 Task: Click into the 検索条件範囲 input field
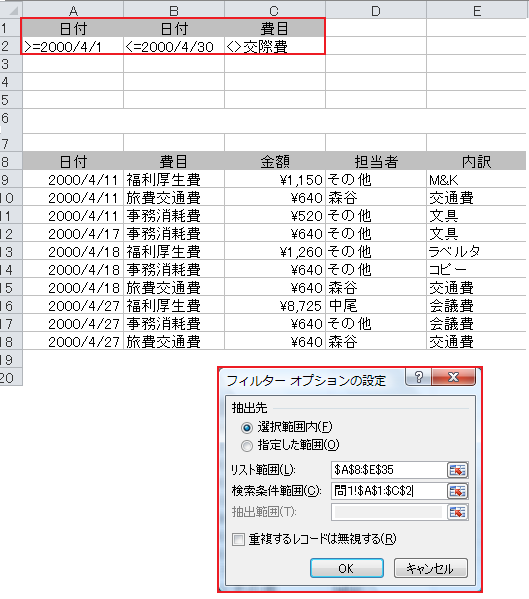389,491
